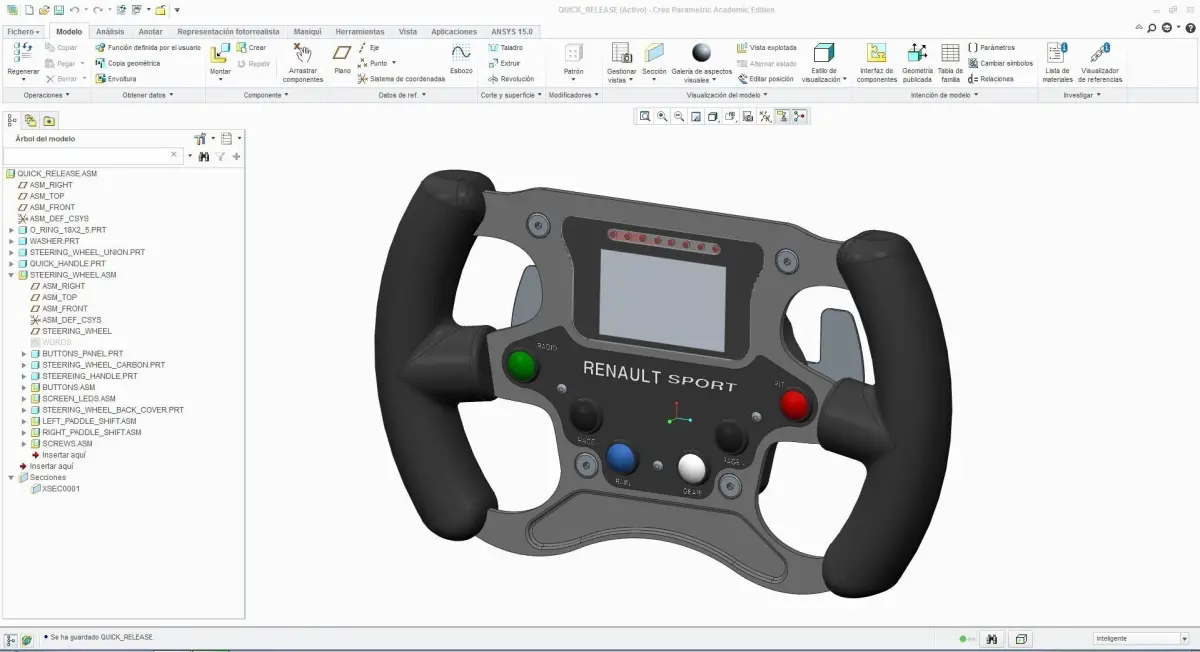Viewport: 1200px width, 652px height.
Task: Collapse the Secciones node
Action: 11,477
